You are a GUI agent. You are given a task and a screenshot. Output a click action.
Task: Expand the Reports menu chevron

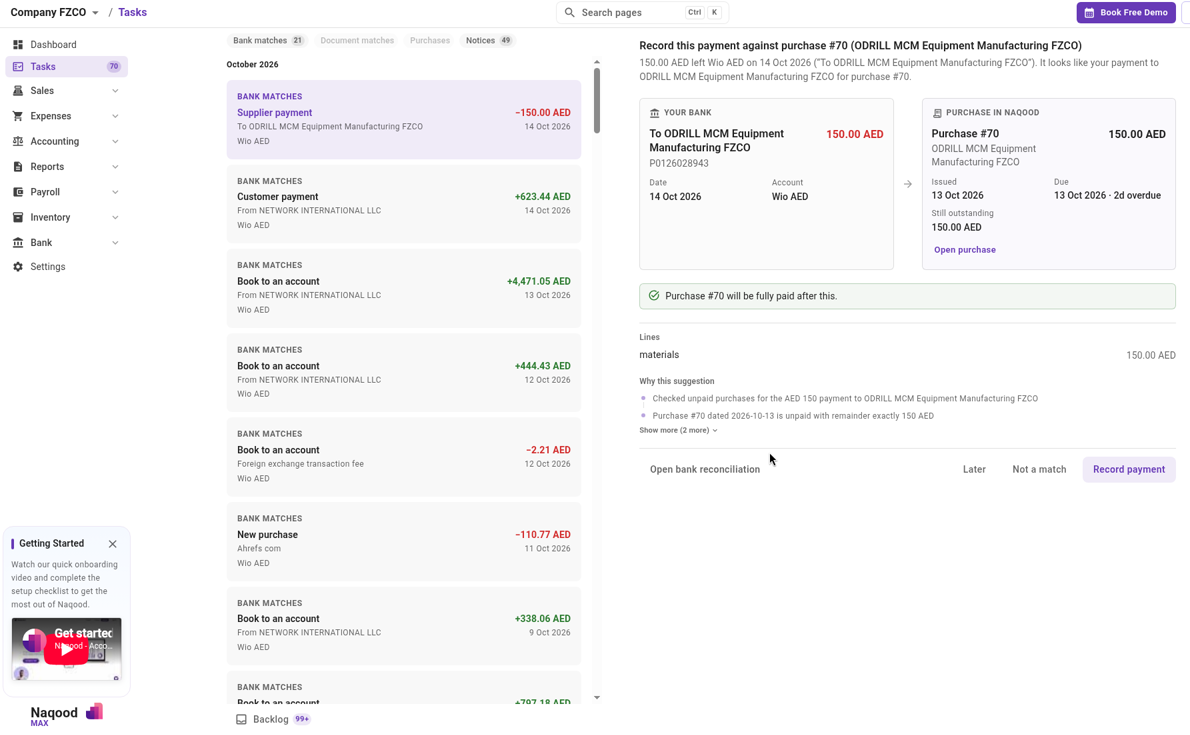tap(115, 167)
